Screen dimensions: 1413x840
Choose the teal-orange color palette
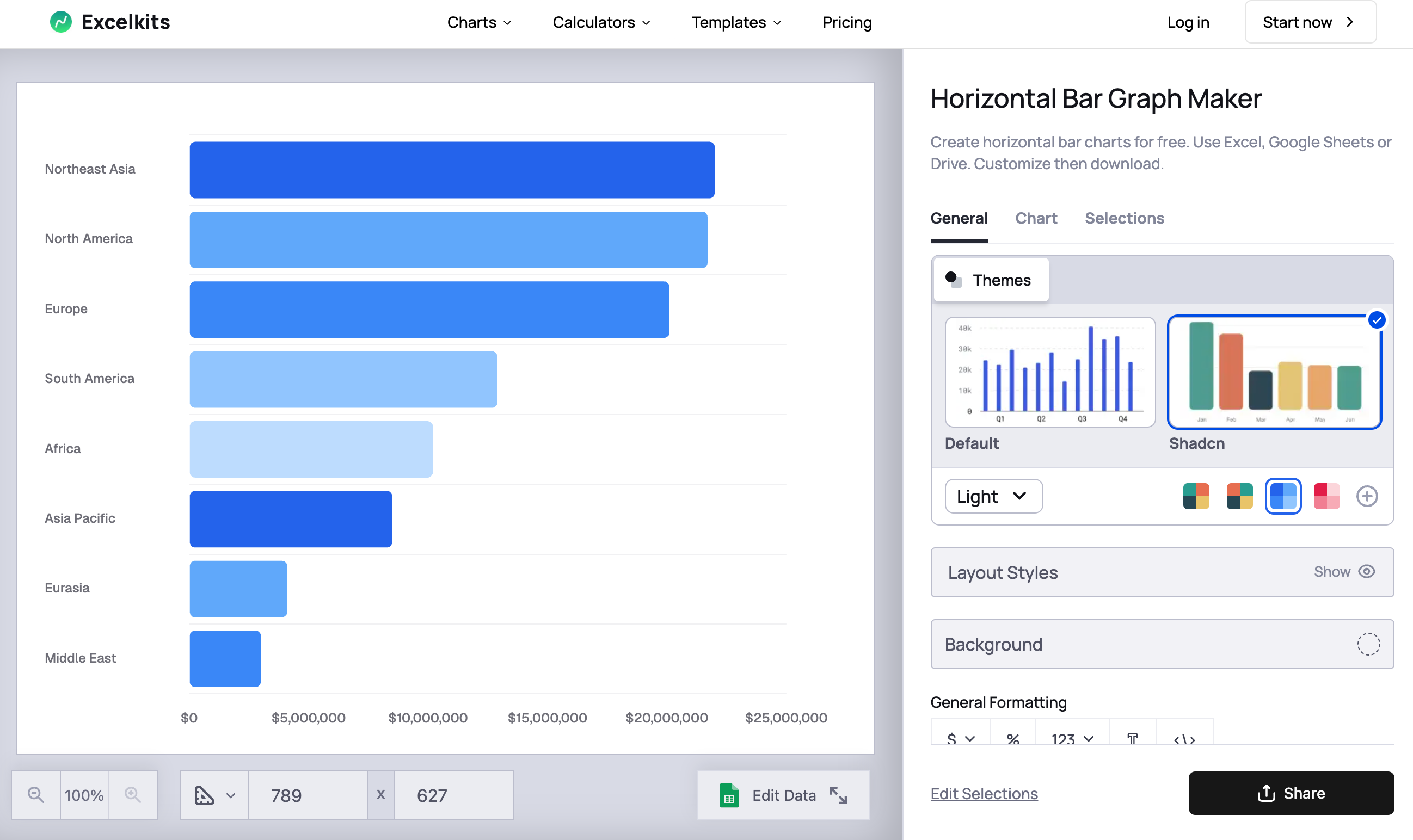pyautogui.click(x=1195, y=496)
